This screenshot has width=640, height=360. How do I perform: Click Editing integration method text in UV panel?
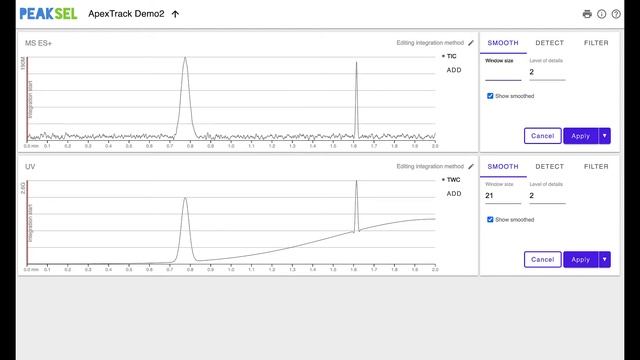click(430, 166)
